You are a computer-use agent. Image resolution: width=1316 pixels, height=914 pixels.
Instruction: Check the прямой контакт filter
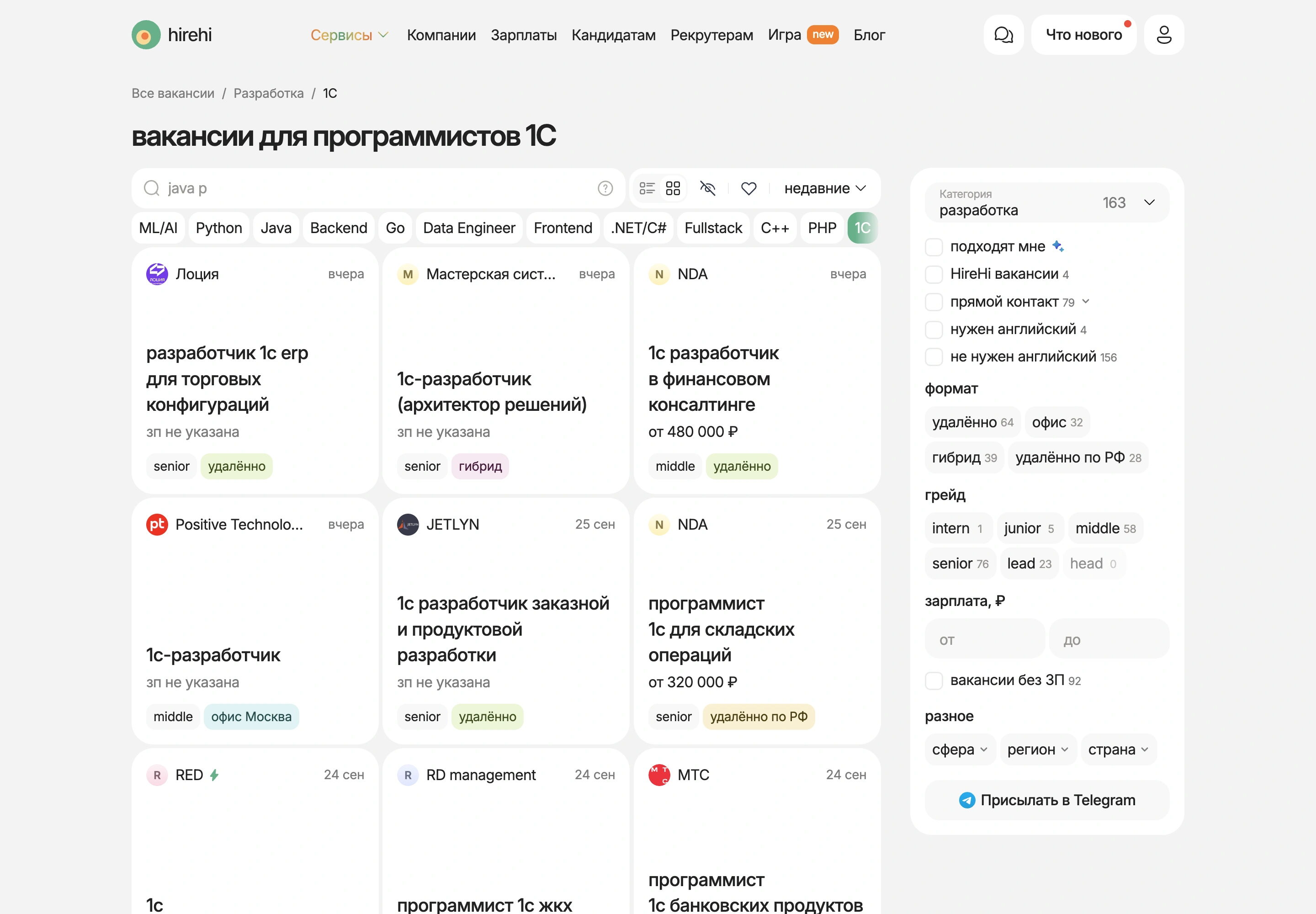pyautogui.click(x=934, y=302)
